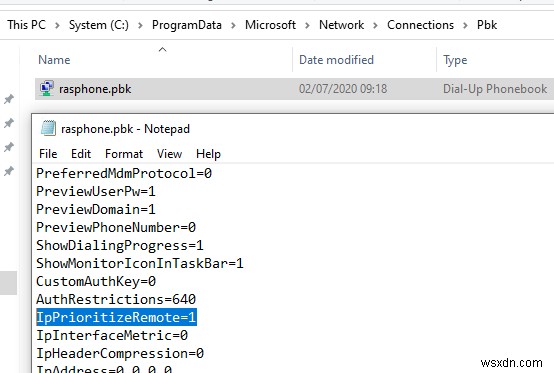Click line PreviewDomain=1
This screenshot has width=554, height=373.
96,209
